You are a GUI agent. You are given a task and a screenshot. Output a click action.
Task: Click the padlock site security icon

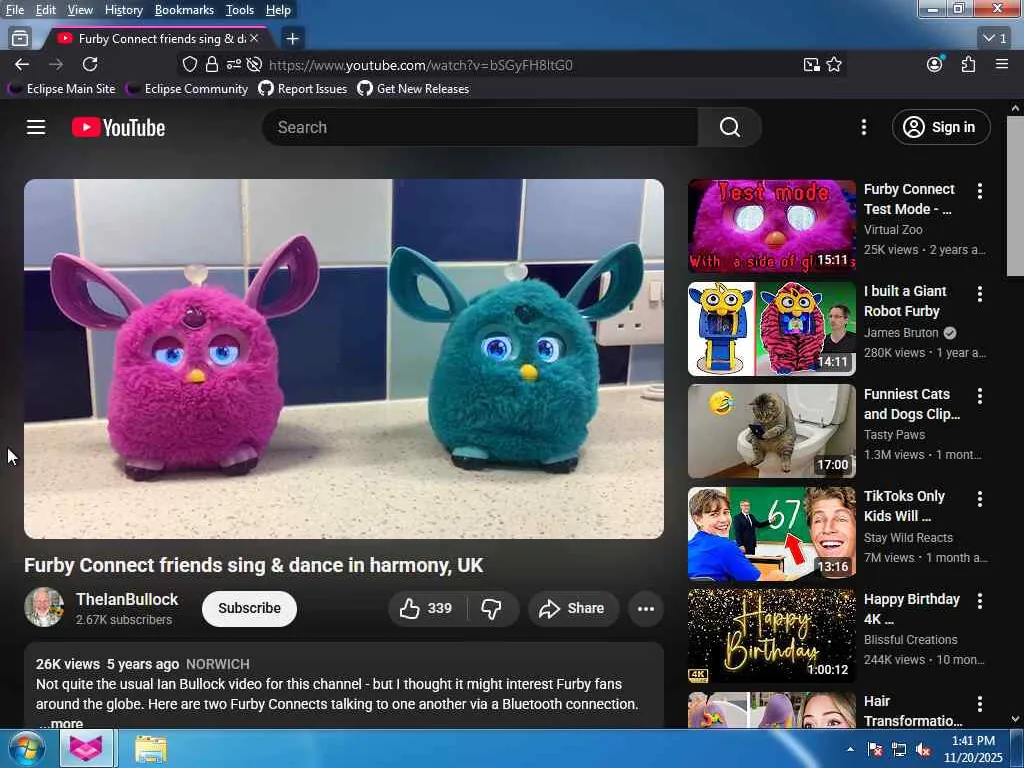[212, 65]
